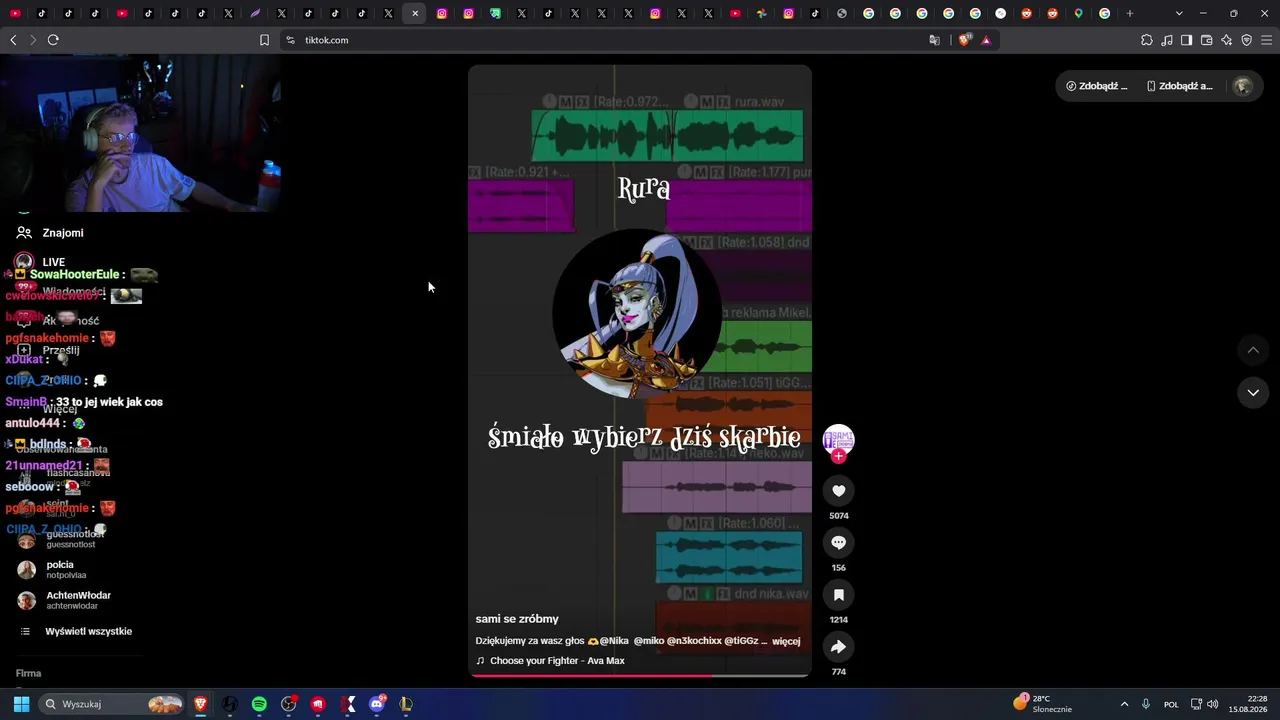The image size is (1280, 720).
Task: Go to the next video
Action: 1253,393
